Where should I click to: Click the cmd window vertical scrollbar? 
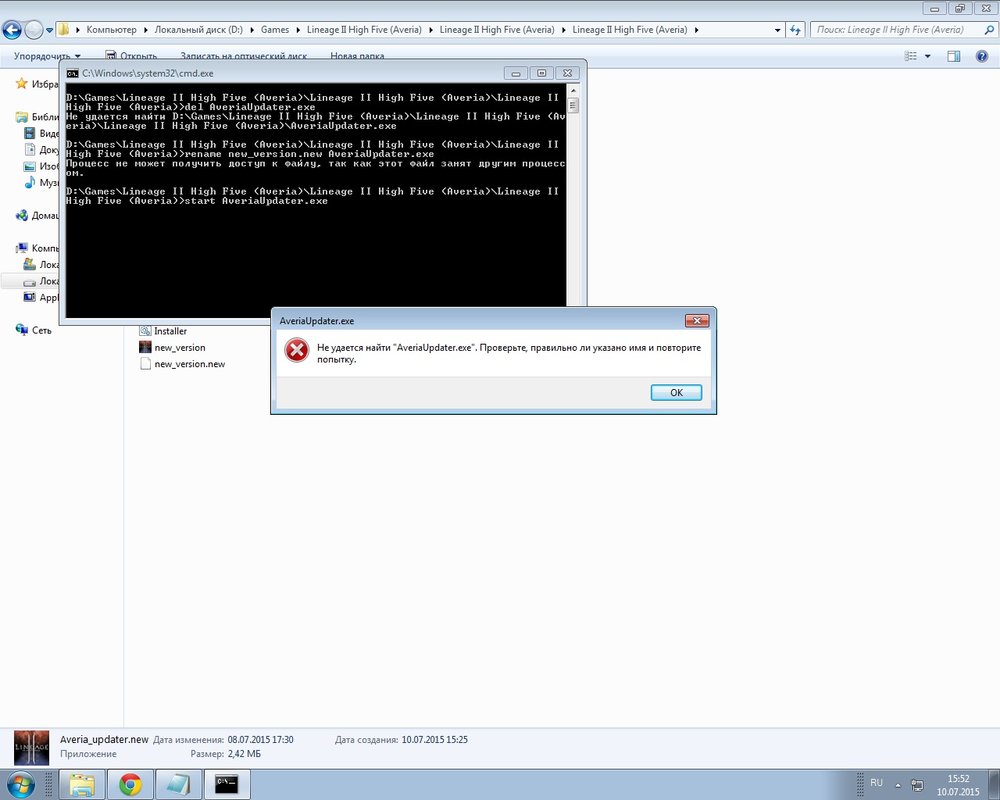click(x=573, y=200)
